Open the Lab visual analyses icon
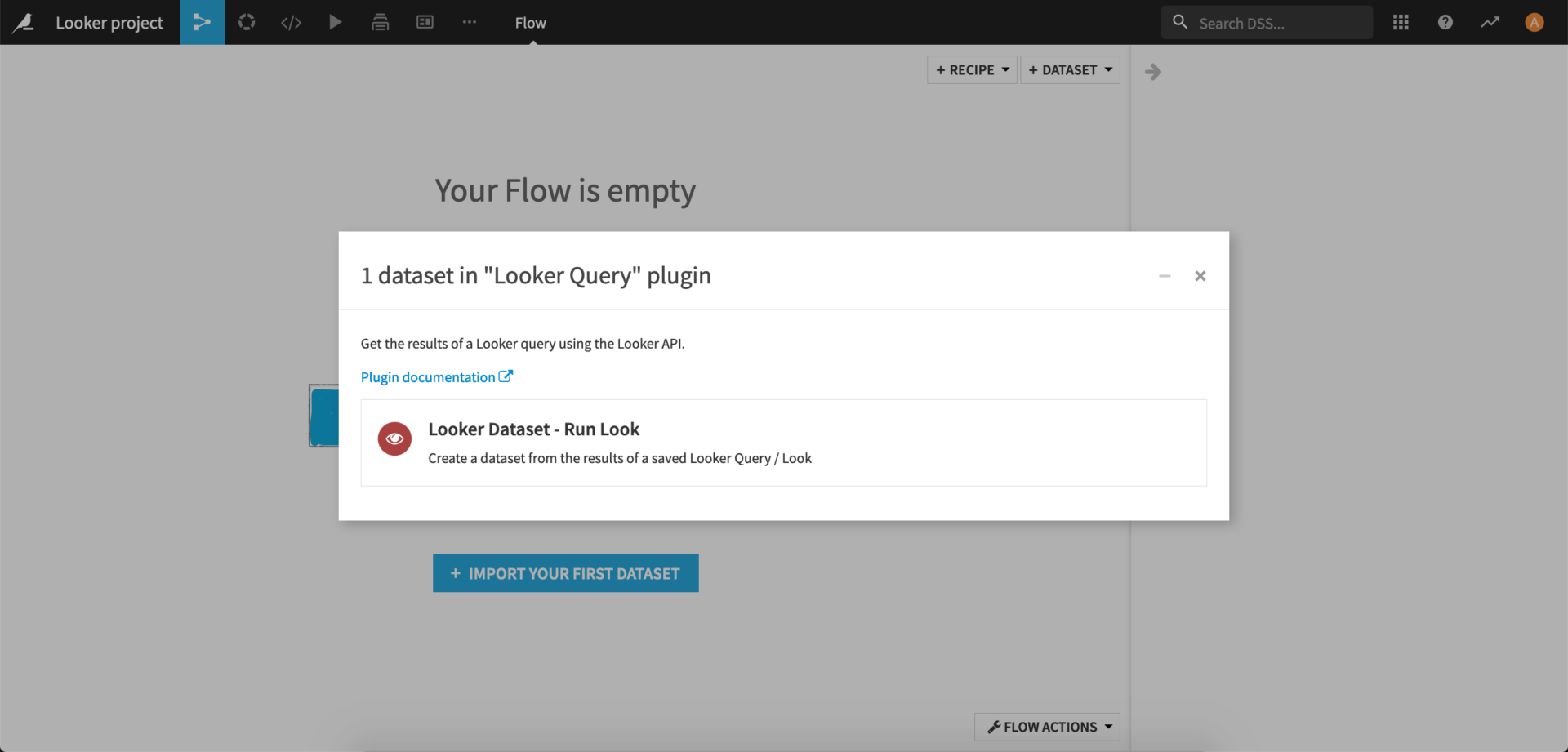 (247, 22)
